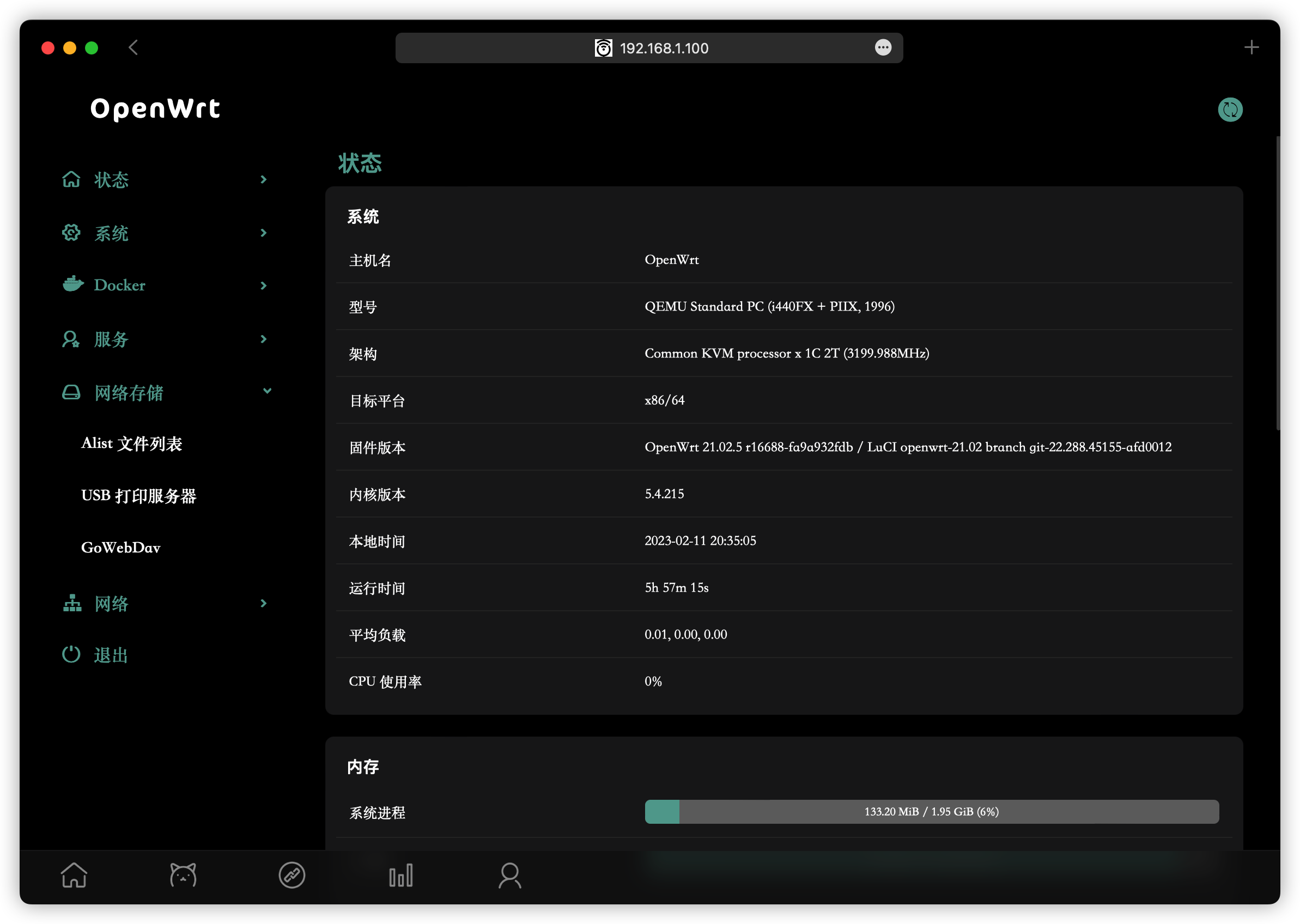The image size is (1300, 924).
Task: Click the link circle icon in bottom bar
Action: pos(292,875)
